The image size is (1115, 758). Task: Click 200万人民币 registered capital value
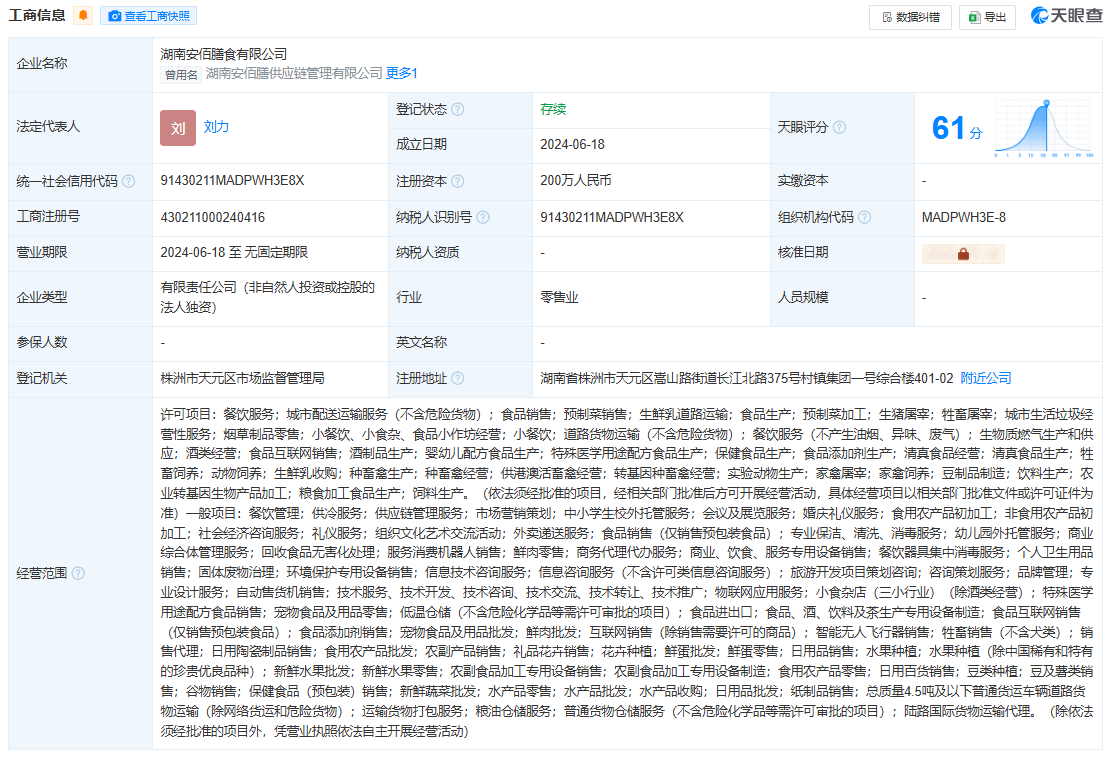tap(576, 181)
